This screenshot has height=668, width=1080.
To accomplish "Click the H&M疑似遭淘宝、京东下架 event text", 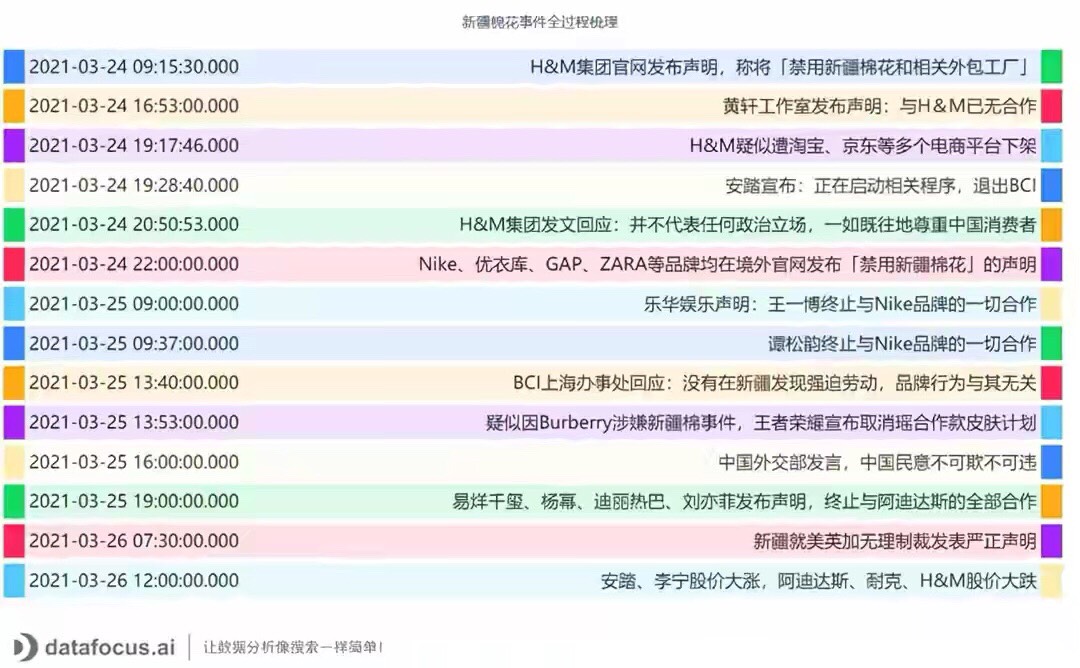I will tap(863, 145).
